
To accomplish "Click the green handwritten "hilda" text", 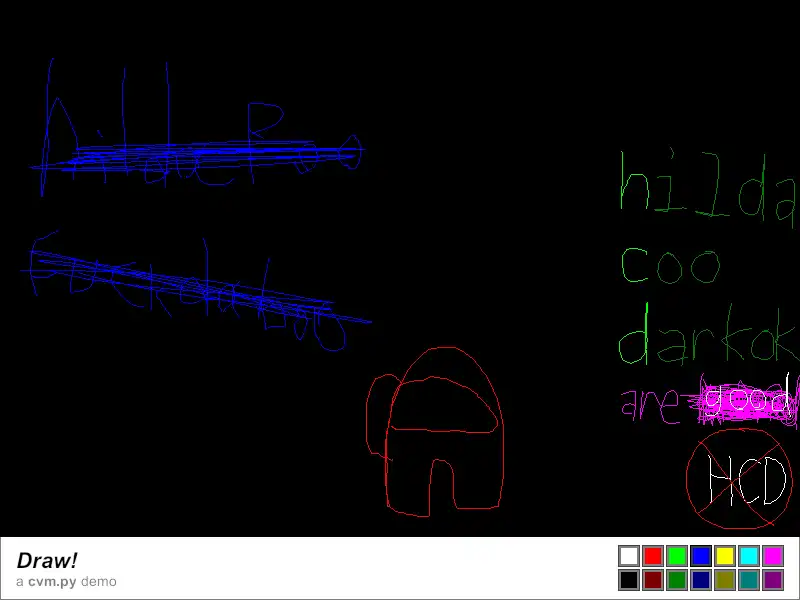I will (708, 188).
